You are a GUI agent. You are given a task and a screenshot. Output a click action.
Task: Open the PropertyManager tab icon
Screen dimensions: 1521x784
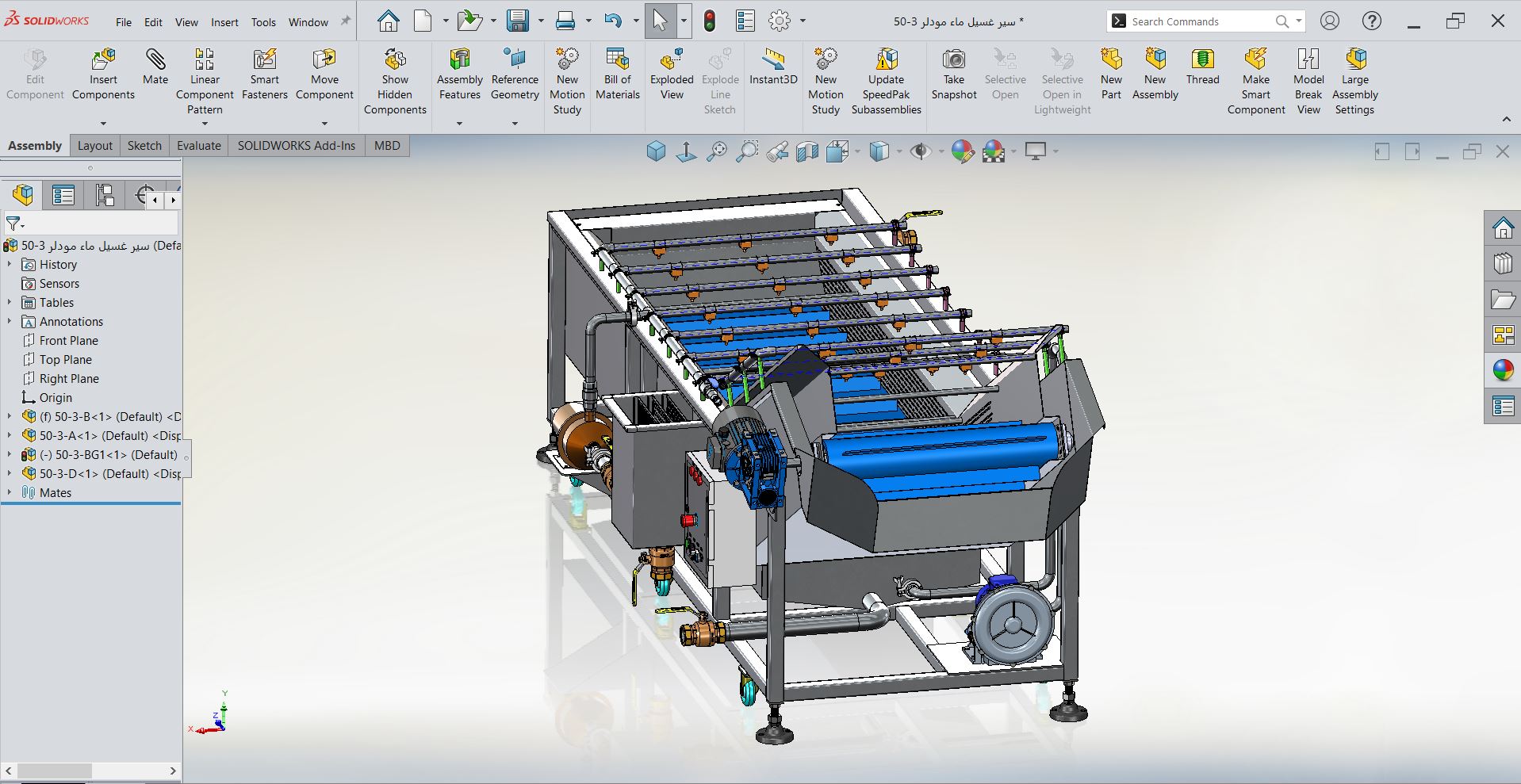click(x=63, y=195)
